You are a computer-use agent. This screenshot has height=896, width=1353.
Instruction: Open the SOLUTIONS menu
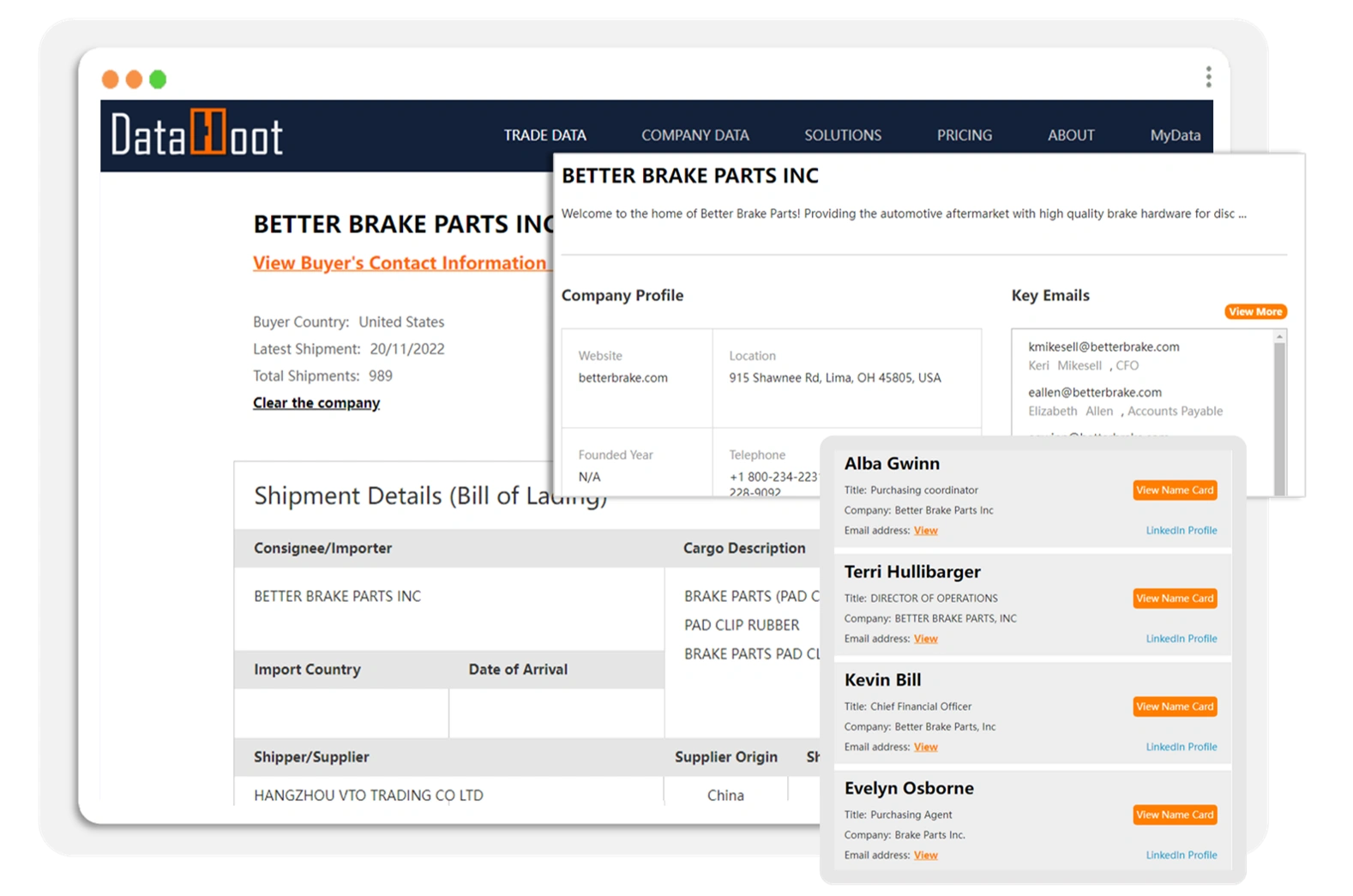842,135
